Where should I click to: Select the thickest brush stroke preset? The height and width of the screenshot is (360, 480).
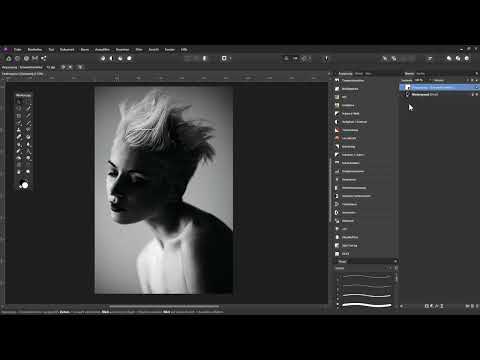(x=367, y=305)
